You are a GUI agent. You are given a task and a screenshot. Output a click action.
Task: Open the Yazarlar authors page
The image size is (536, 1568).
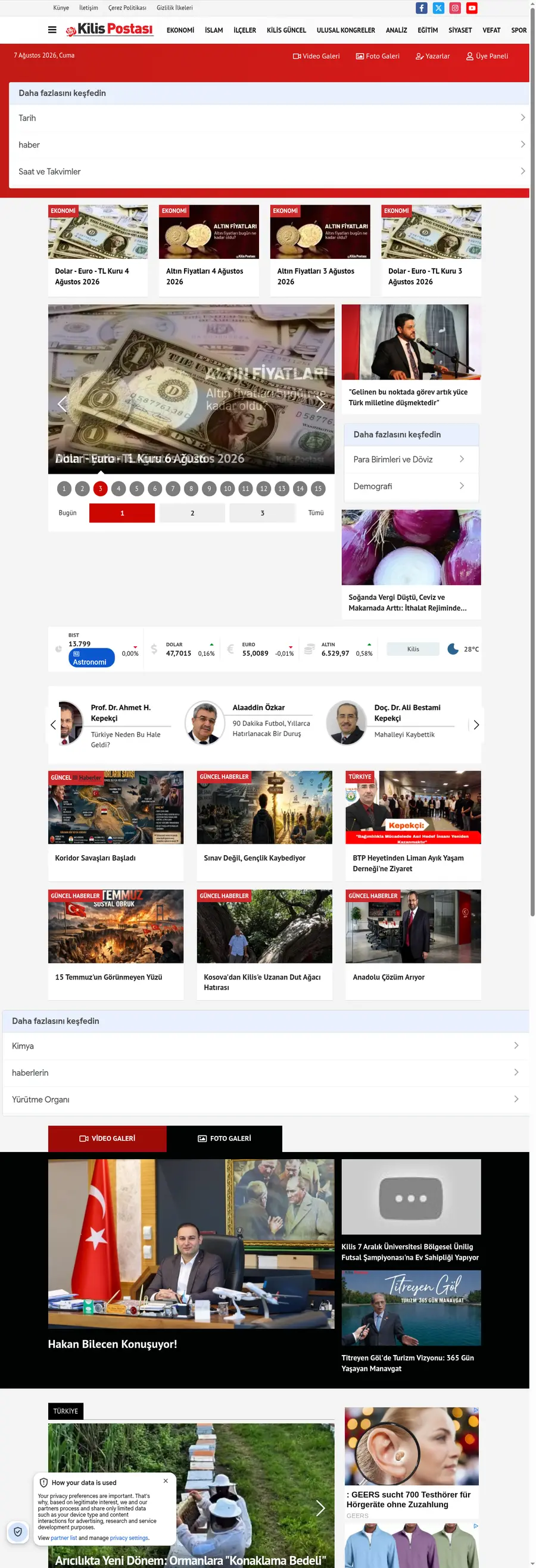(432, 56)
